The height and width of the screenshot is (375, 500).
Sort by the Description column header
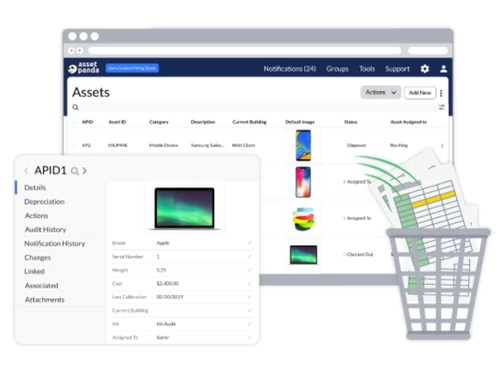tap(203, 122)
